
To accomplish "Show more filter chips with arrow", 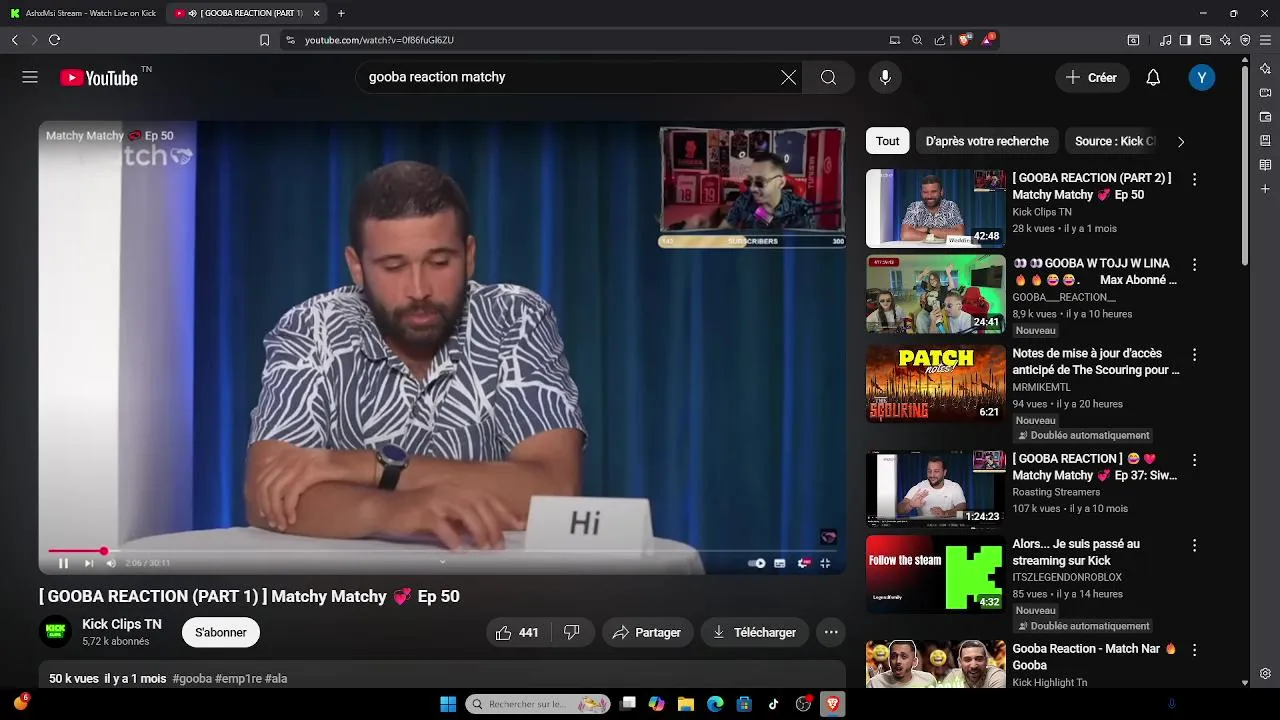I will pos(1180,141).
